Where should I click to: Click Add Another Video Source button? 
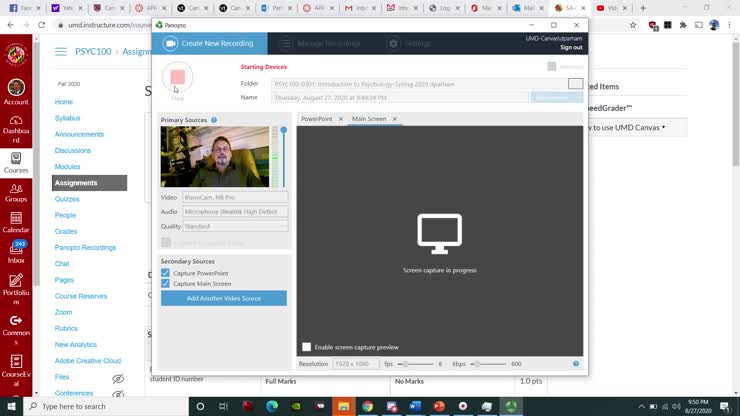pyautogui.click(x=223, y=298)
